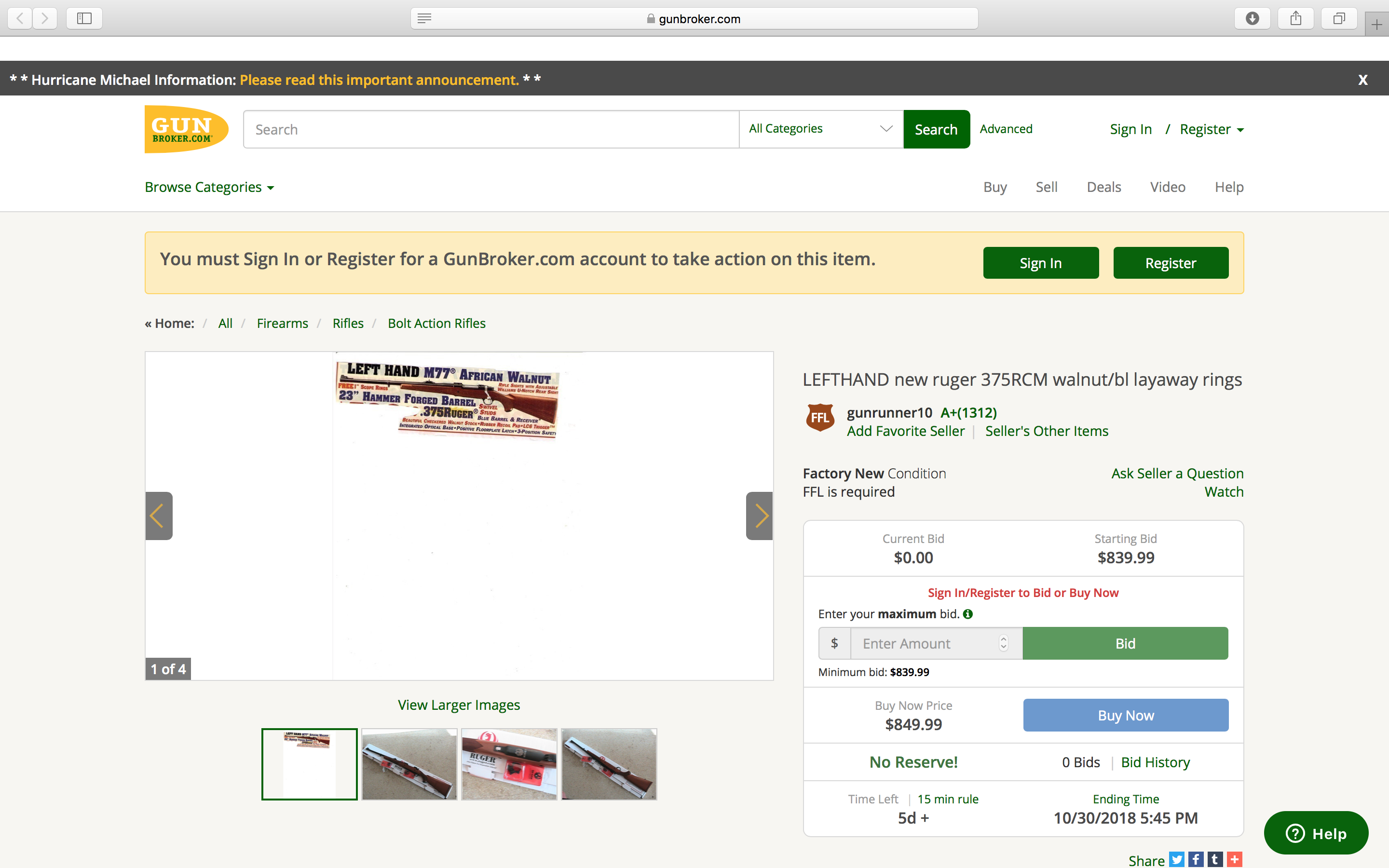Screen dimensions: 1389x868
Task: Show all tabs overview icon
Action: (x=1339, y=18)
